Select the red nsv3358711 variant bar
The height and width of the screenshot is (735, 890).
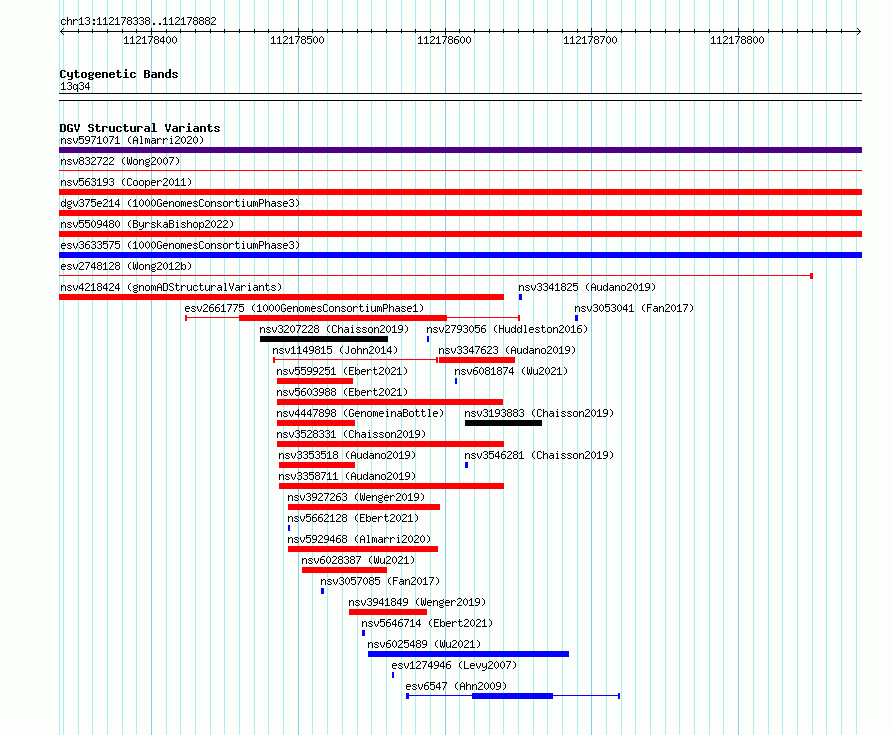[x=391, y=486]
